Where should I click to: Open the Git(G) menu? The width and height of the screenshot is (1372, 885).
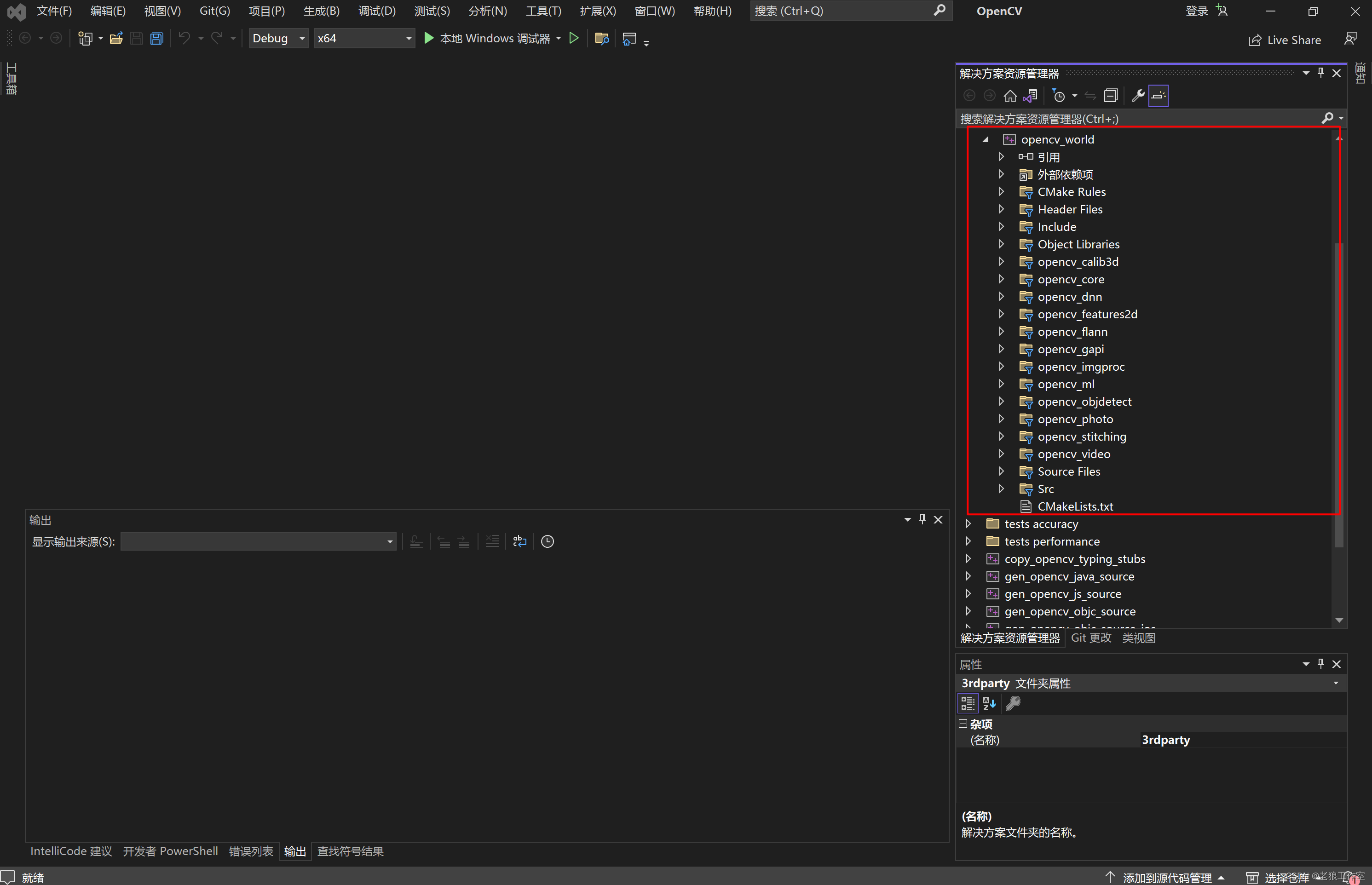click(x=214, y=10)
